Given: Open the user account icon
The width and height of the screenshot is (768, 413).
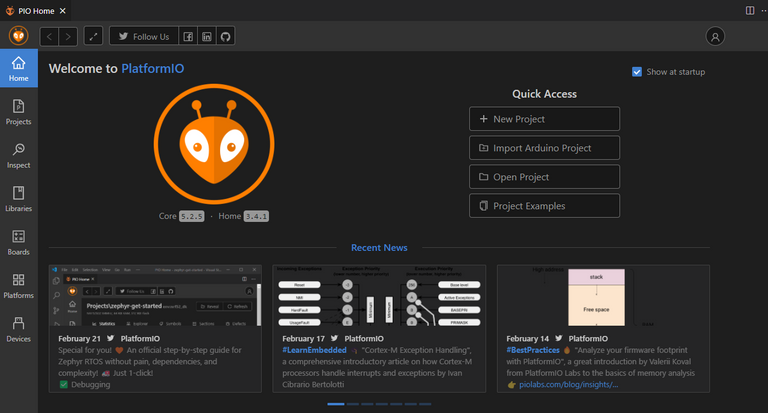Looking at the screenshot, I should (715, 36).
